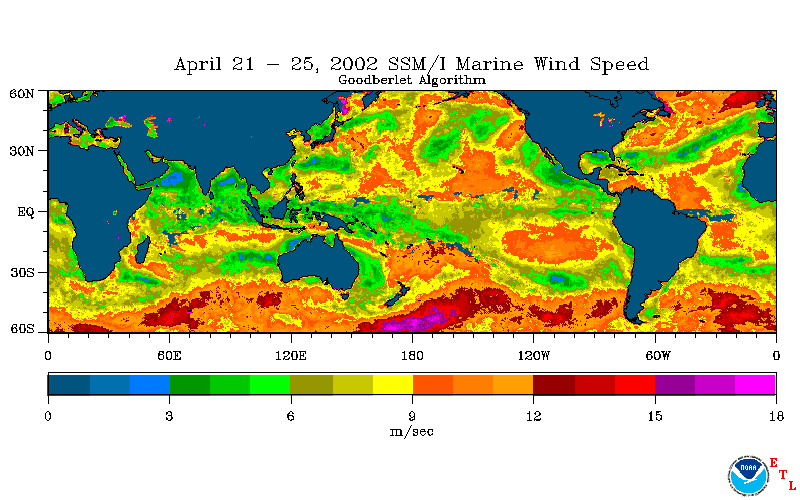Pick the bright yellow 8–9 m/sec swatch

pyautogui.click(x=393, y=385)
